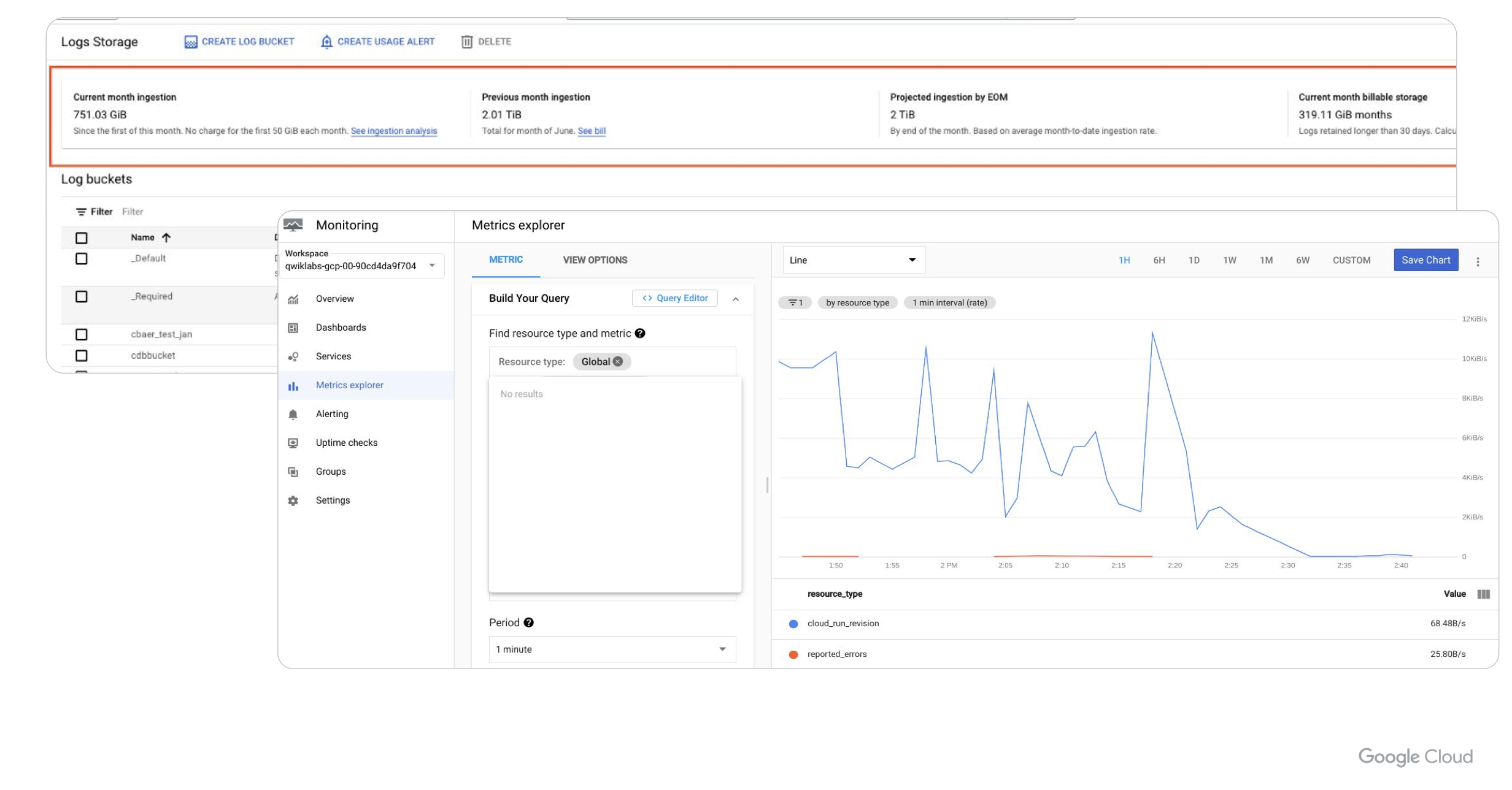Click the Create Log Bucket icon
The width and height of the screenshot is (1512, 790).
(191, 42)
